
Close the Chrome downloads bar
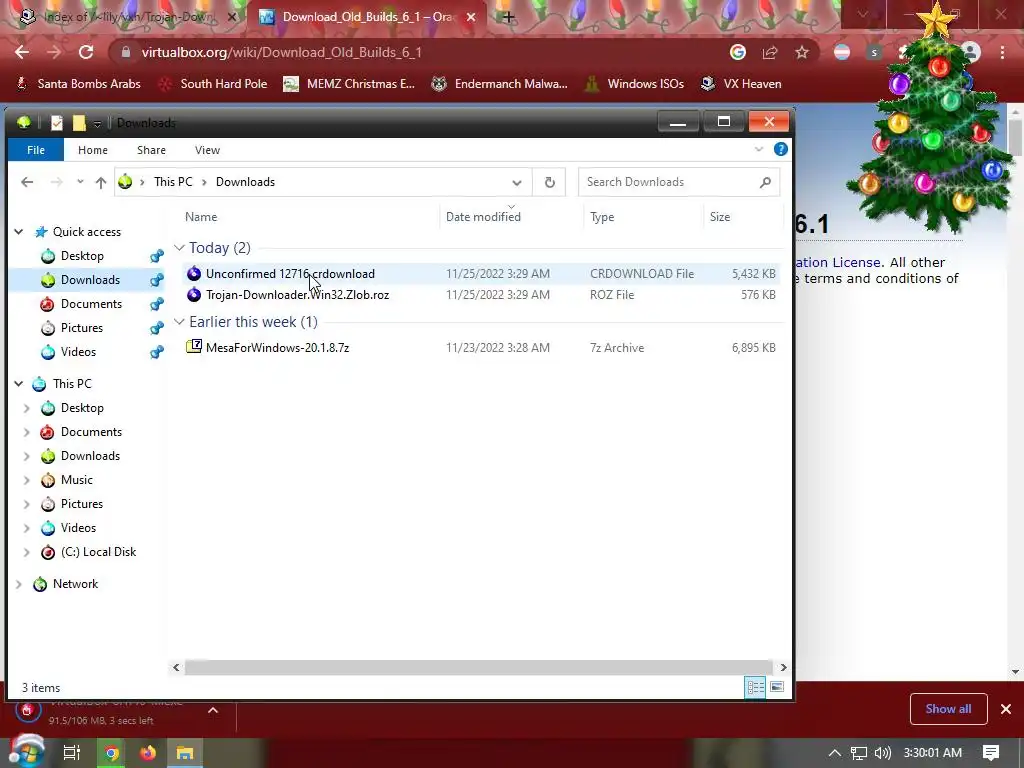tap(1006, 709)
